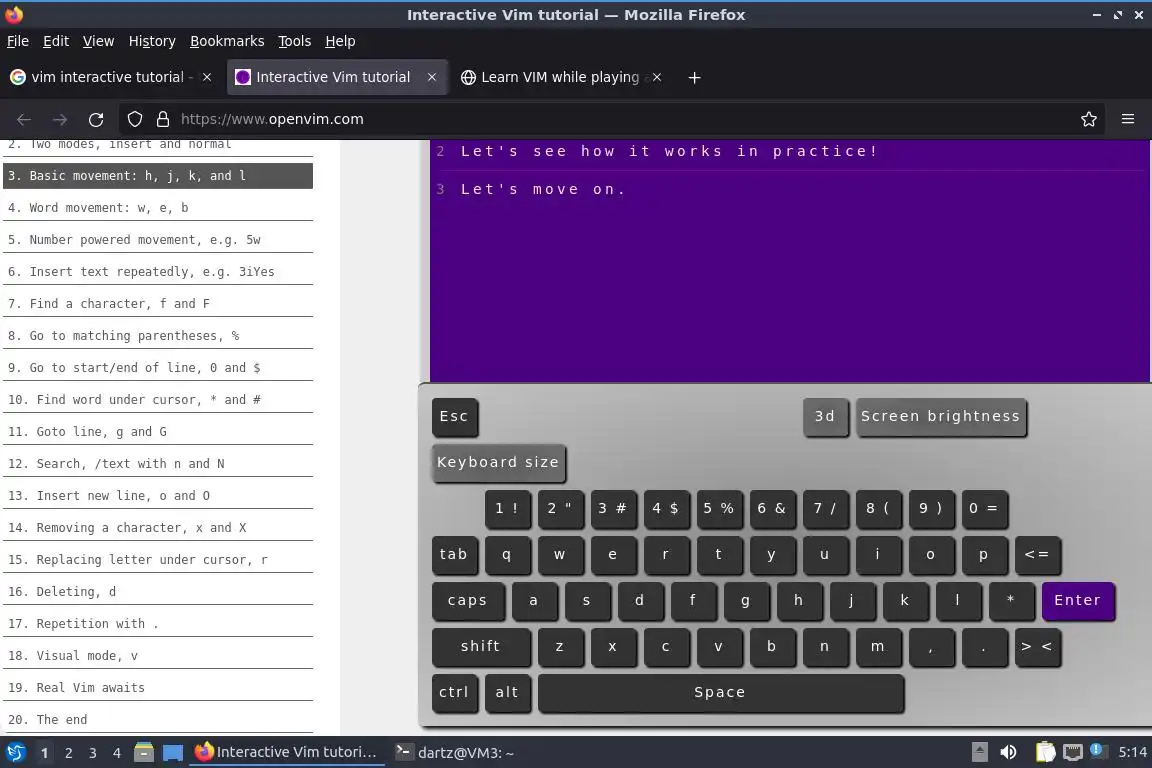
Task: Close the 'Learn VIM while playing' tab
Action: 657,77
